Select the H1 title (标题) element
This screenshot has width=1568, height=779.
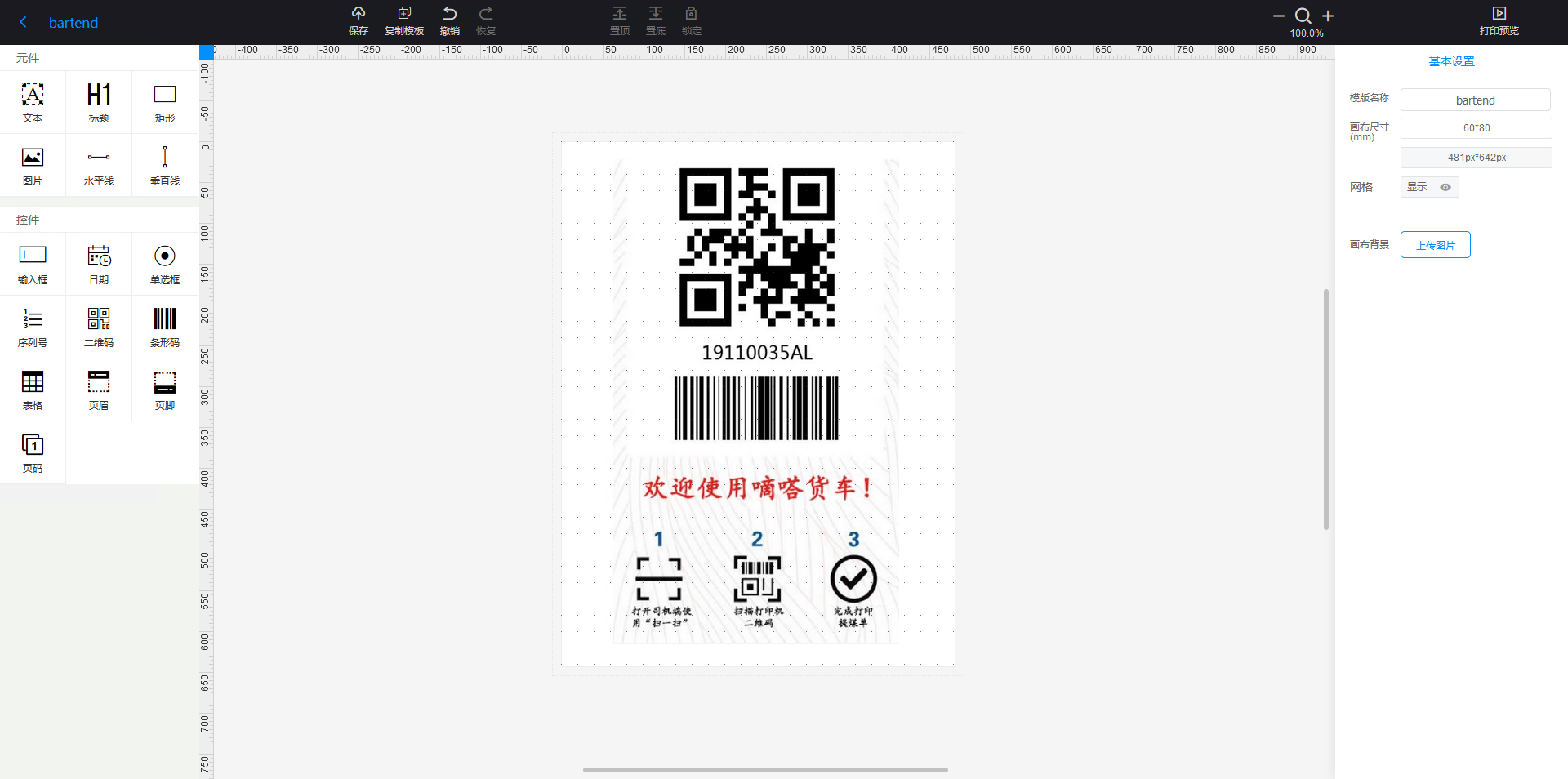[x=99, y=102]
